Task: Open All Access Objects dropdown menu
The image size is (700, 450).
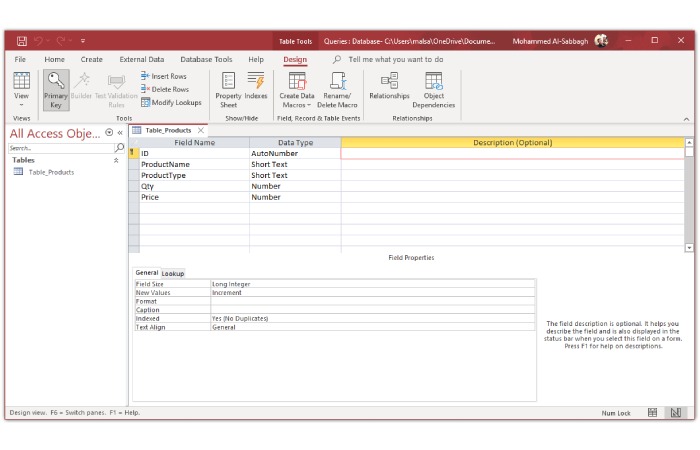Action: click(109, 133)
